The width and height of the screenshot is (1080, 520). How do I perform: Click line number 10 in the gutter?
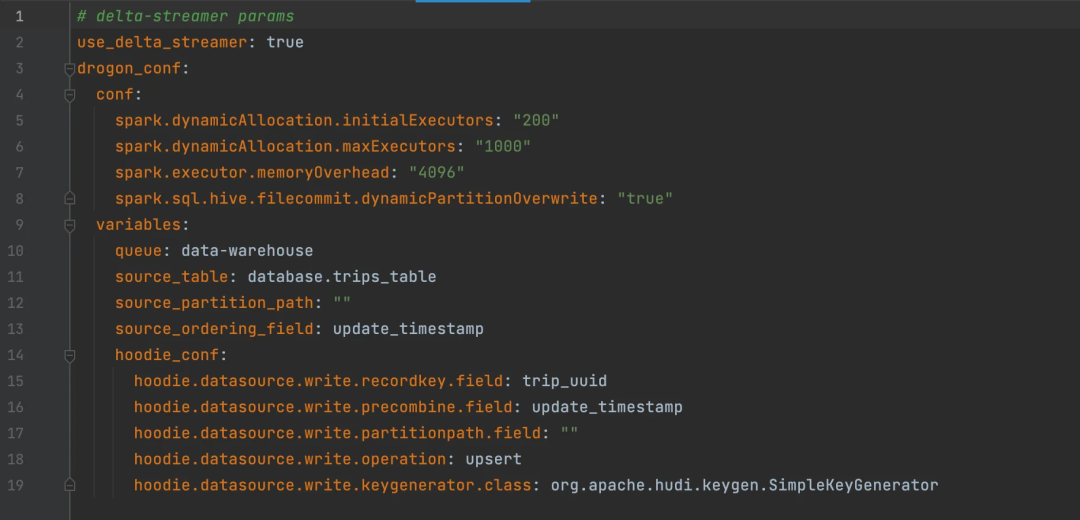coord(15,251)
